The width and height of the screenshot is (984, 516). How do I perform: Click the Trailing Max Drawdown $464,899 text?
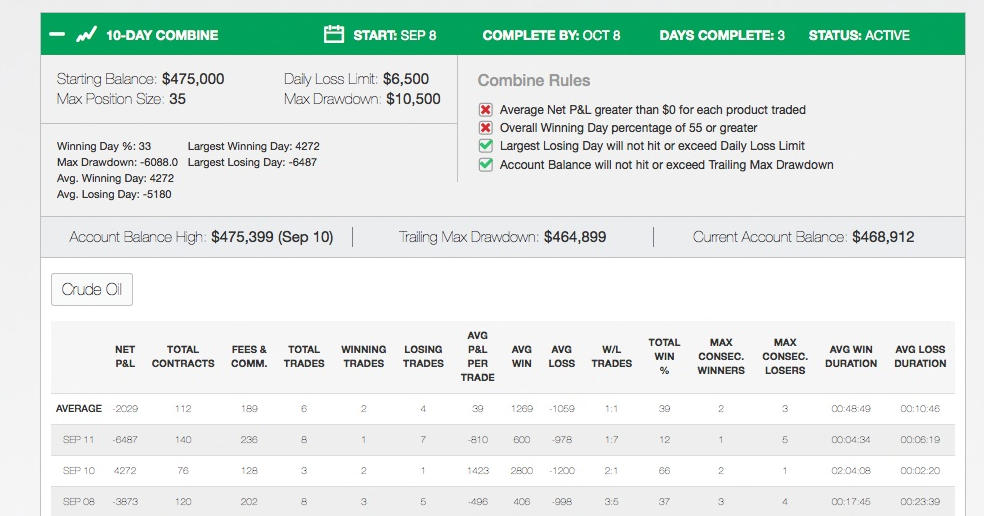click(x=503, y=237)
